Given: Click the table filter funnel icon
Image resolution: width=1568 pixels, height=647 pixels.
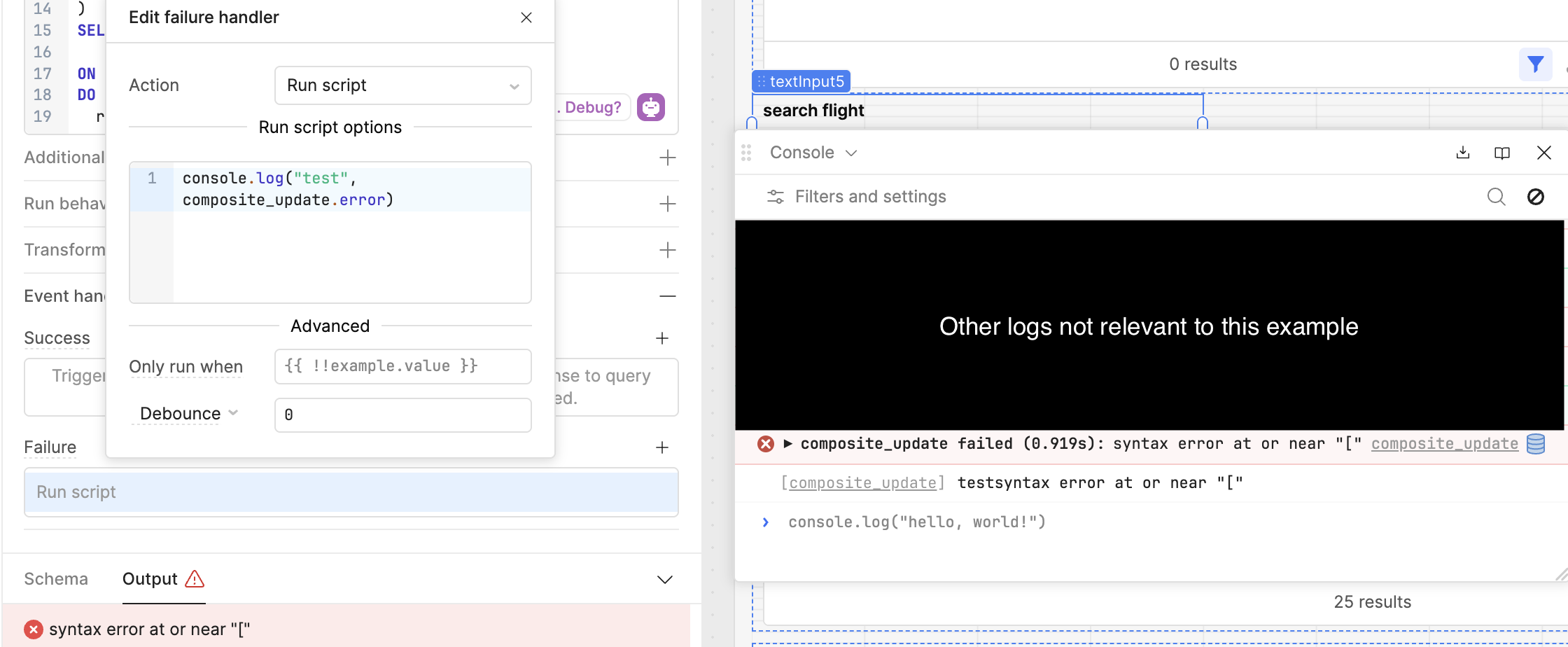Looking at the screenshot, I should (1535, 64).
